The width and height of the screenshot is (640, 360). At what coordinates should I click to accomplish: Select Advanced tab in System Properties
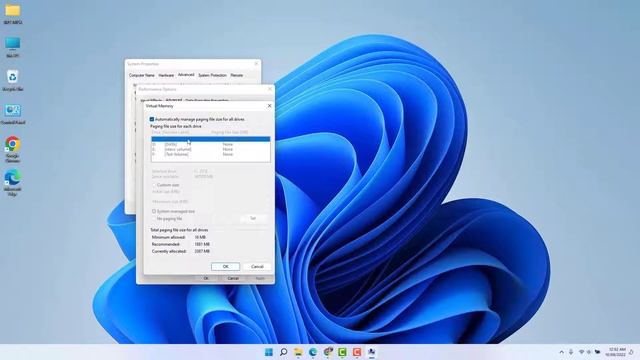(186, 75)
